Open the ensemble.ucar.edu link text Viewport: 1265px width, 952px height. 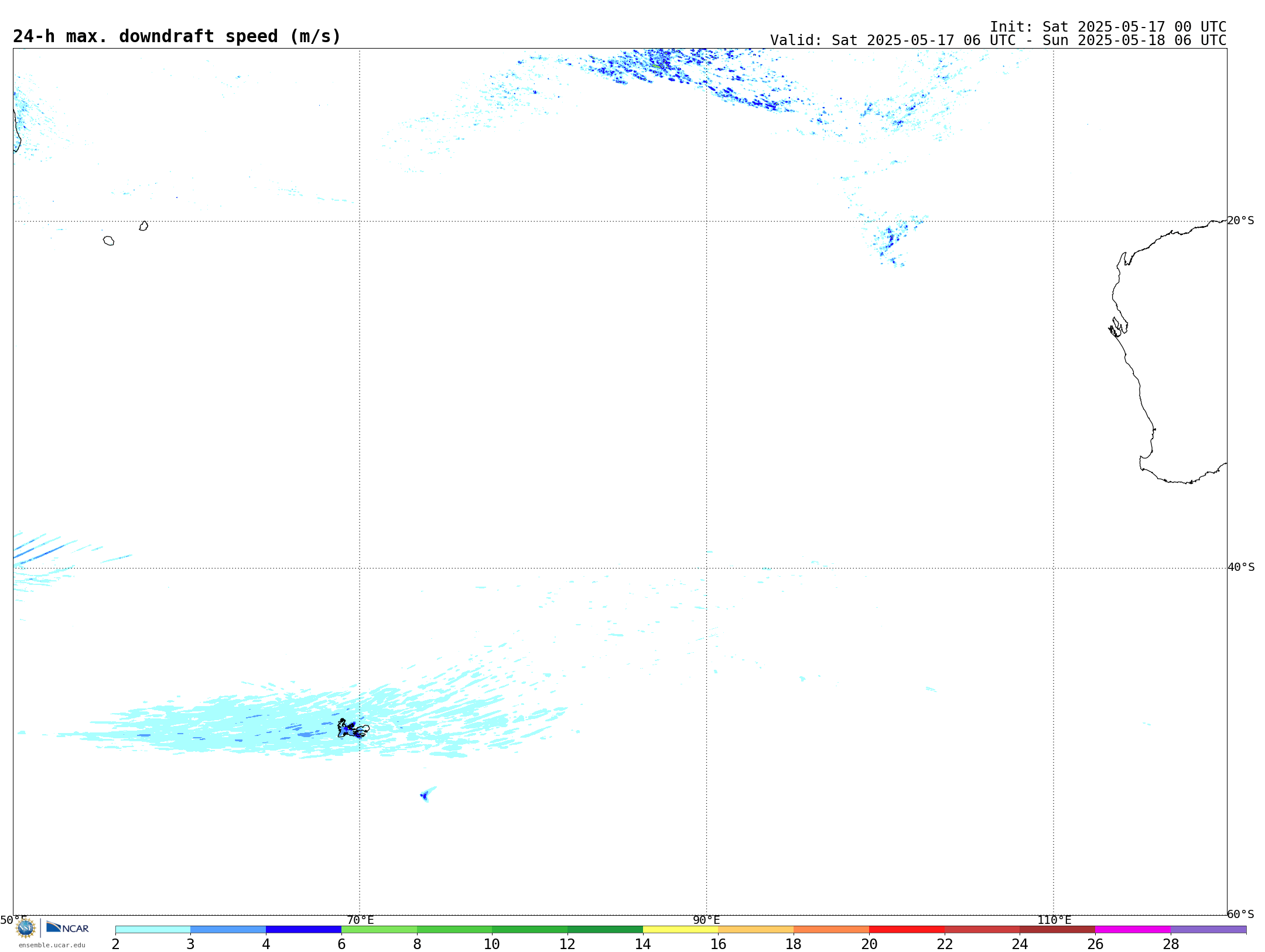tap(52, 945)
